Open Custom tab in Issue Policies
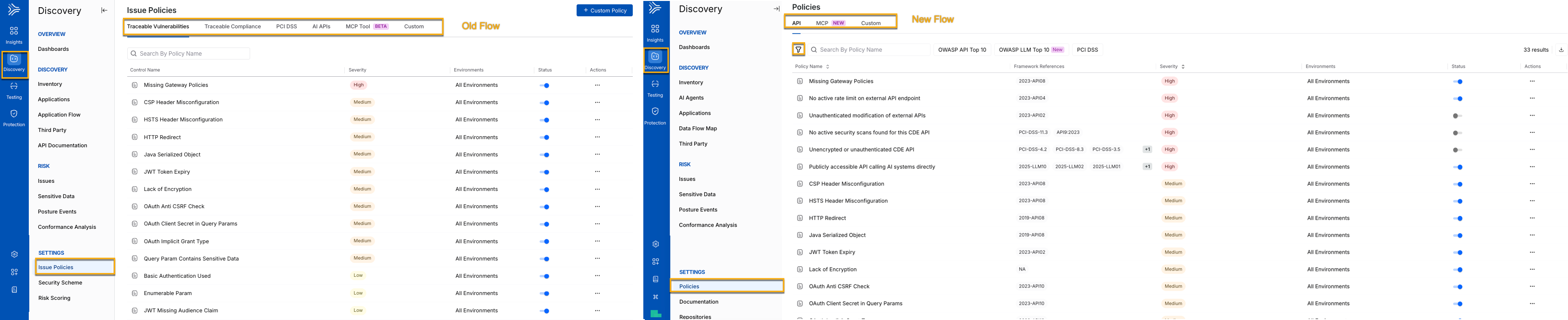 click(414, 27)
